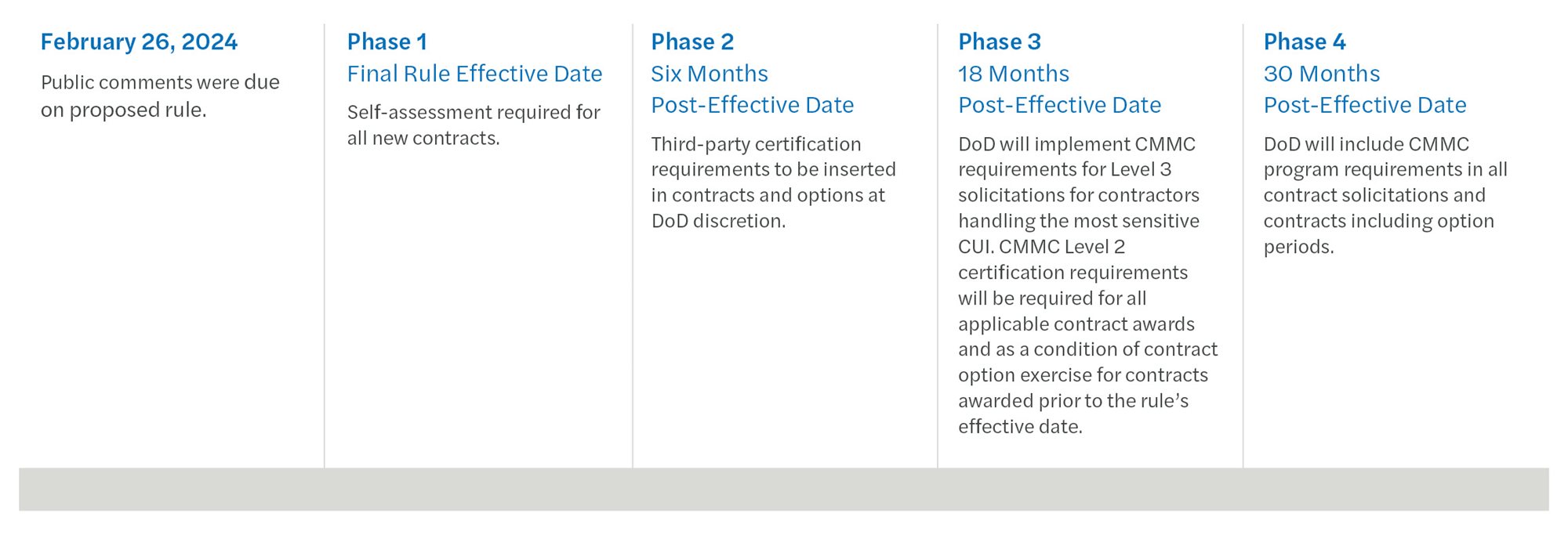Click the gray timeline bar at the bottom
The width and height of the screenshot is (1568, 535).
[x=784, y=489]
